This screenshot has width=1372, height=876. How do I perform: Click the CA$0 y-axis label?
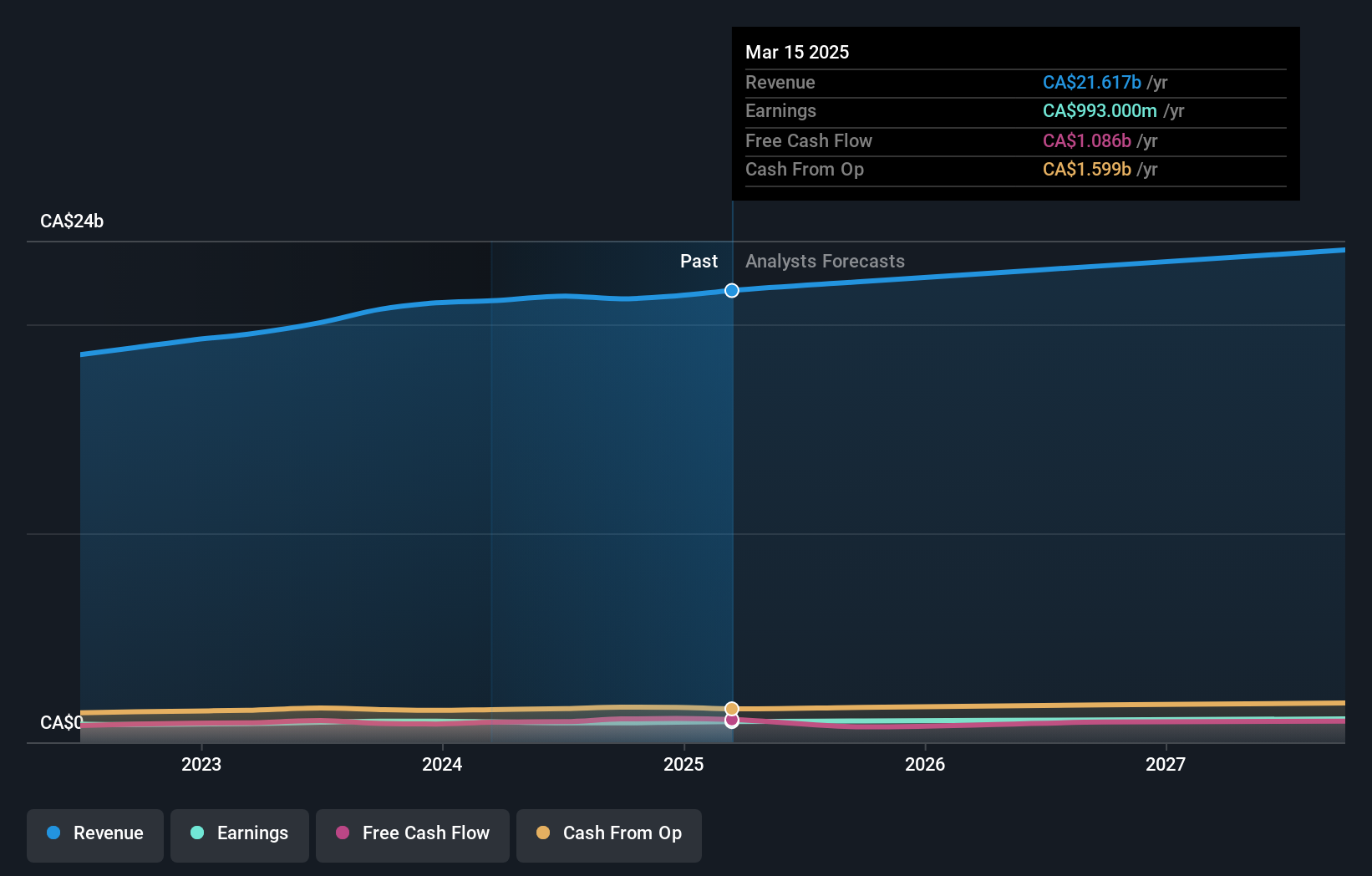tap(61, 722)
